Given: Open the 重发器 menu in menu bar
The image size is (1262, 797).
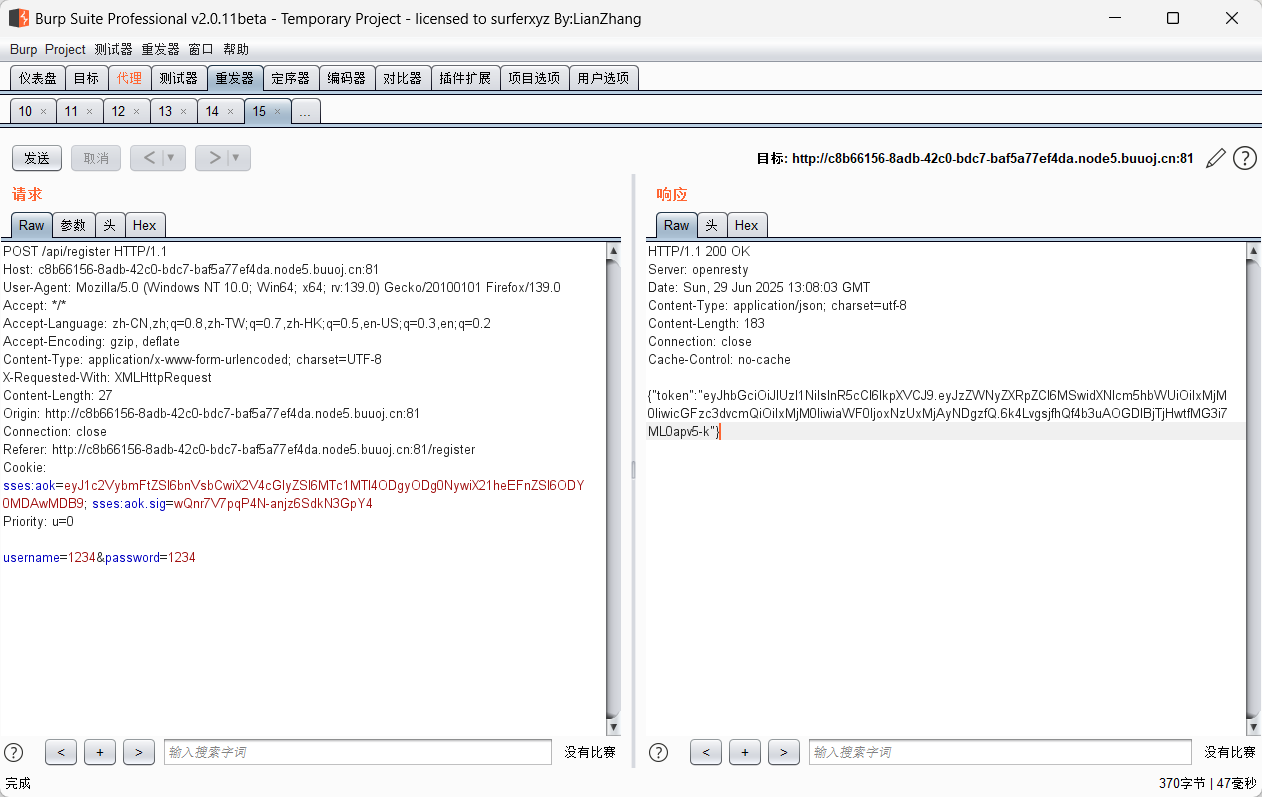Looking at the screenshot, I should [160, 49].
